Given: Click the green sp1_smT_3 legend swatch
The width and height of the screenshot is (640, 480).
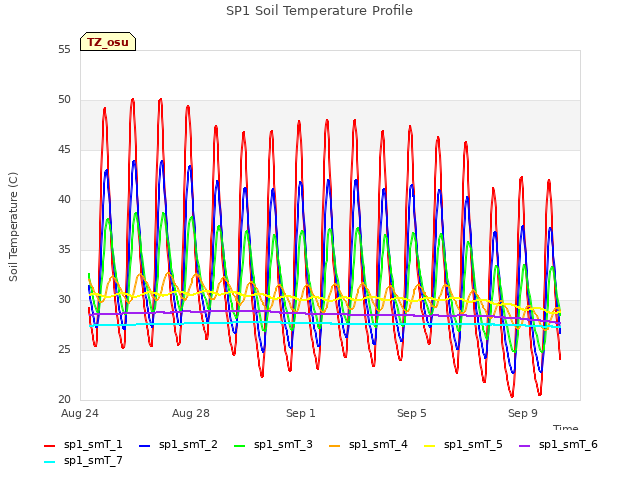Looking at the screenshot, I should click(240, 446).
